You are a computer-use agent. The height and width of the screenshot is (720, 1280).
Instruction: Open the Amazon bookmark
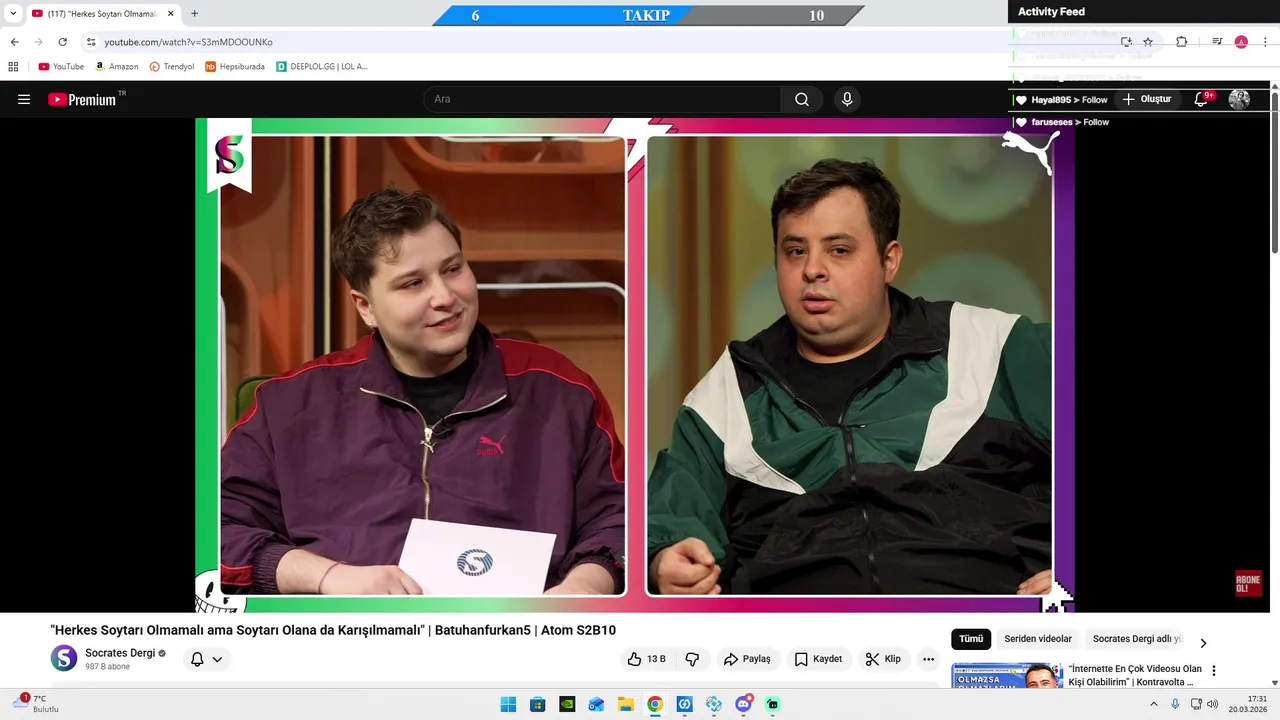pos(117,67)
